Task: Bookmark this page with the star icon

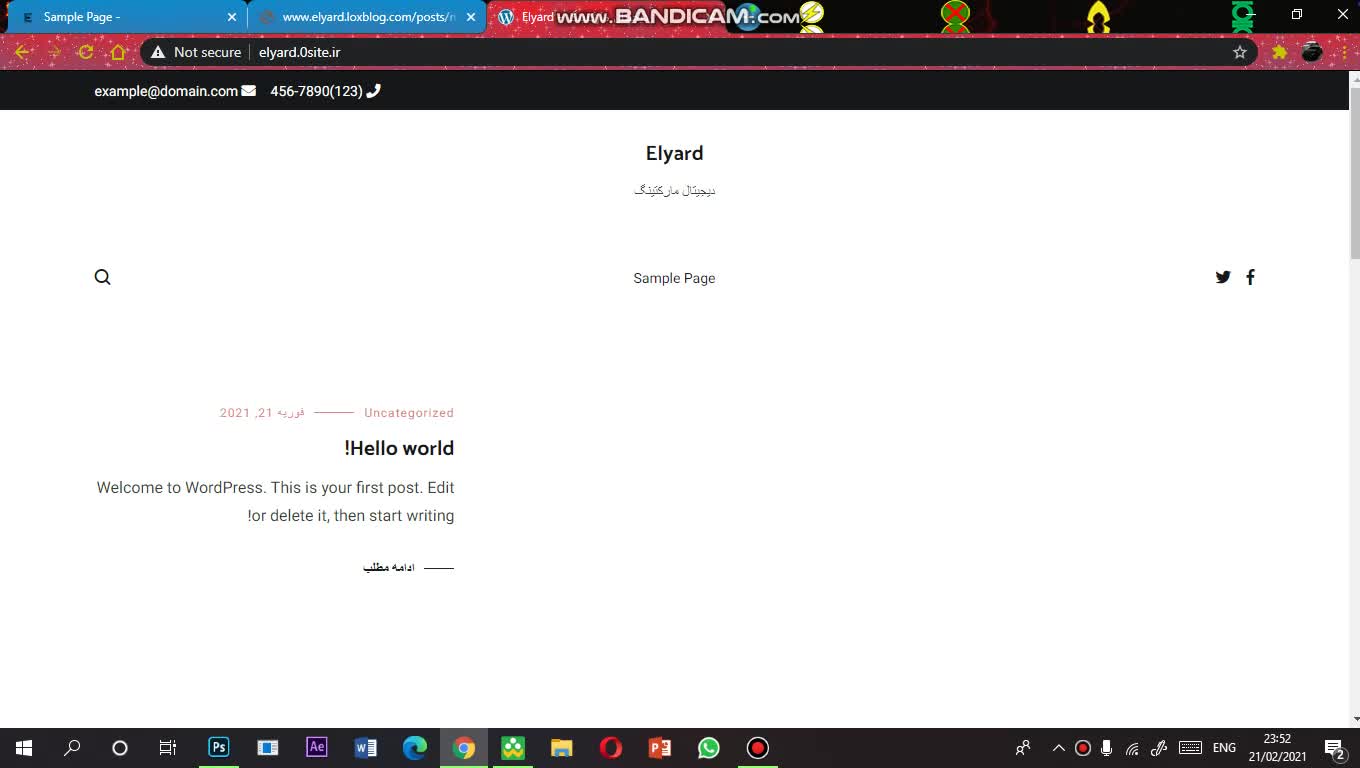Action: [x=1240, y=52]
